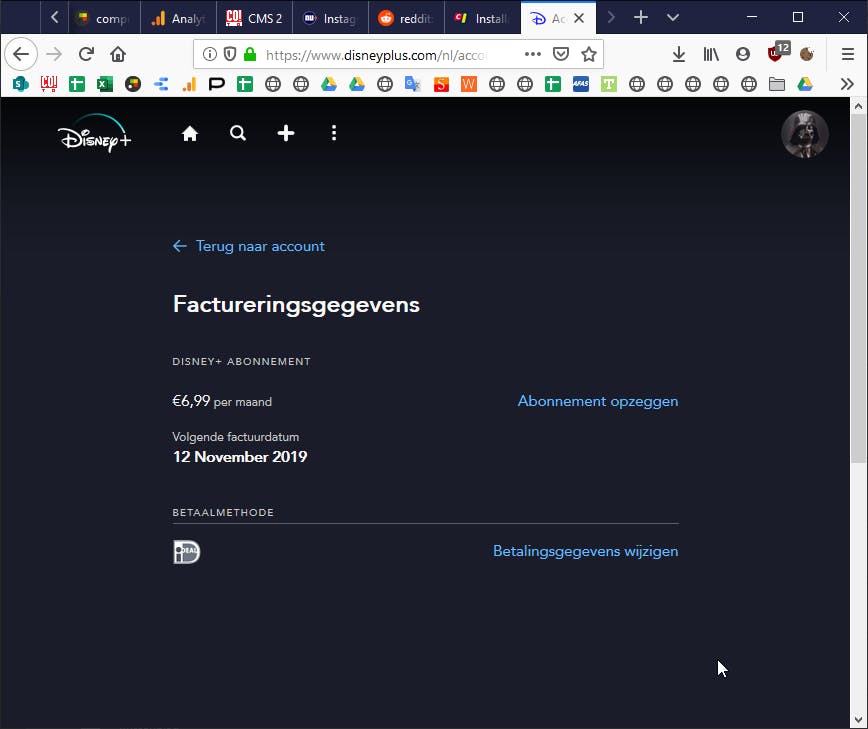Go to Disney+ home via house icon
The width and height of the screenshot is (868, 729).
point(190,133)
